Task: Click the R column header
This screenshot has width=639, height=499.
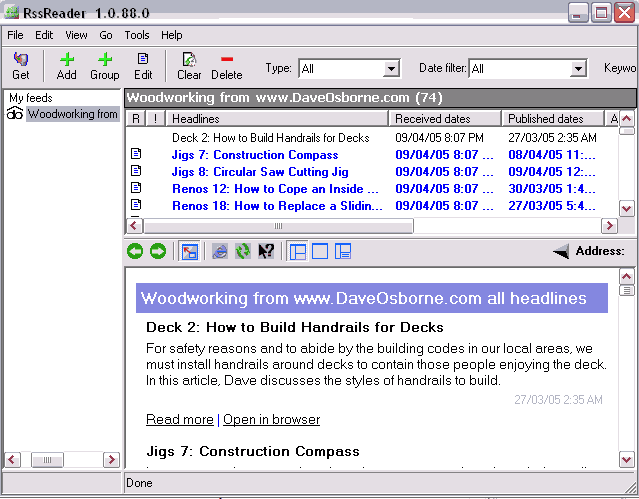Action: pos(136,119)
